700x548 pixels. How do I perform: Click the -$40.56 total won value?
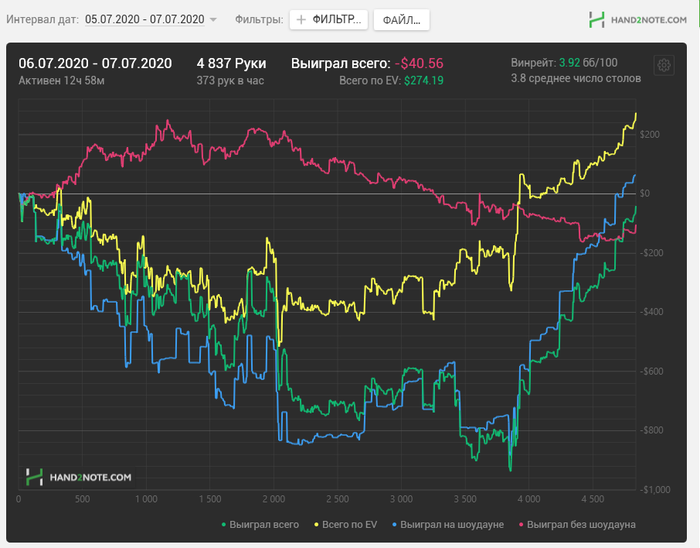pos(419,63)
